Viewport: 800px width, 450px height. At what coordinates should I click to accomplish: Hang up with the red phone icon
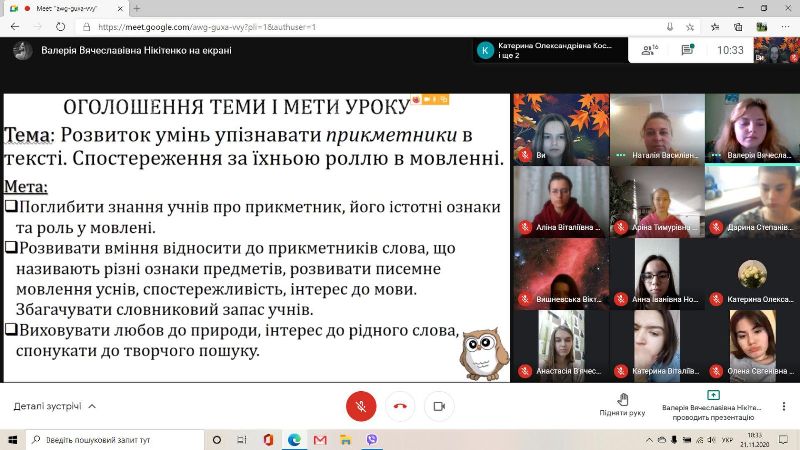point(400,406)
